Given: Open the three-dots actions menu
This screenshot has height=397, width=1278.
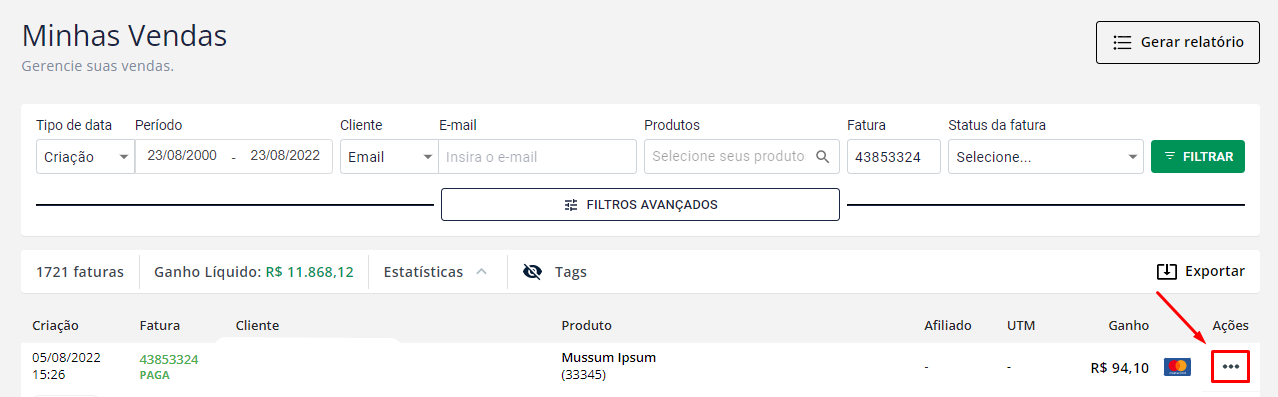Looking at the screenshot, I should (1230, 367).
